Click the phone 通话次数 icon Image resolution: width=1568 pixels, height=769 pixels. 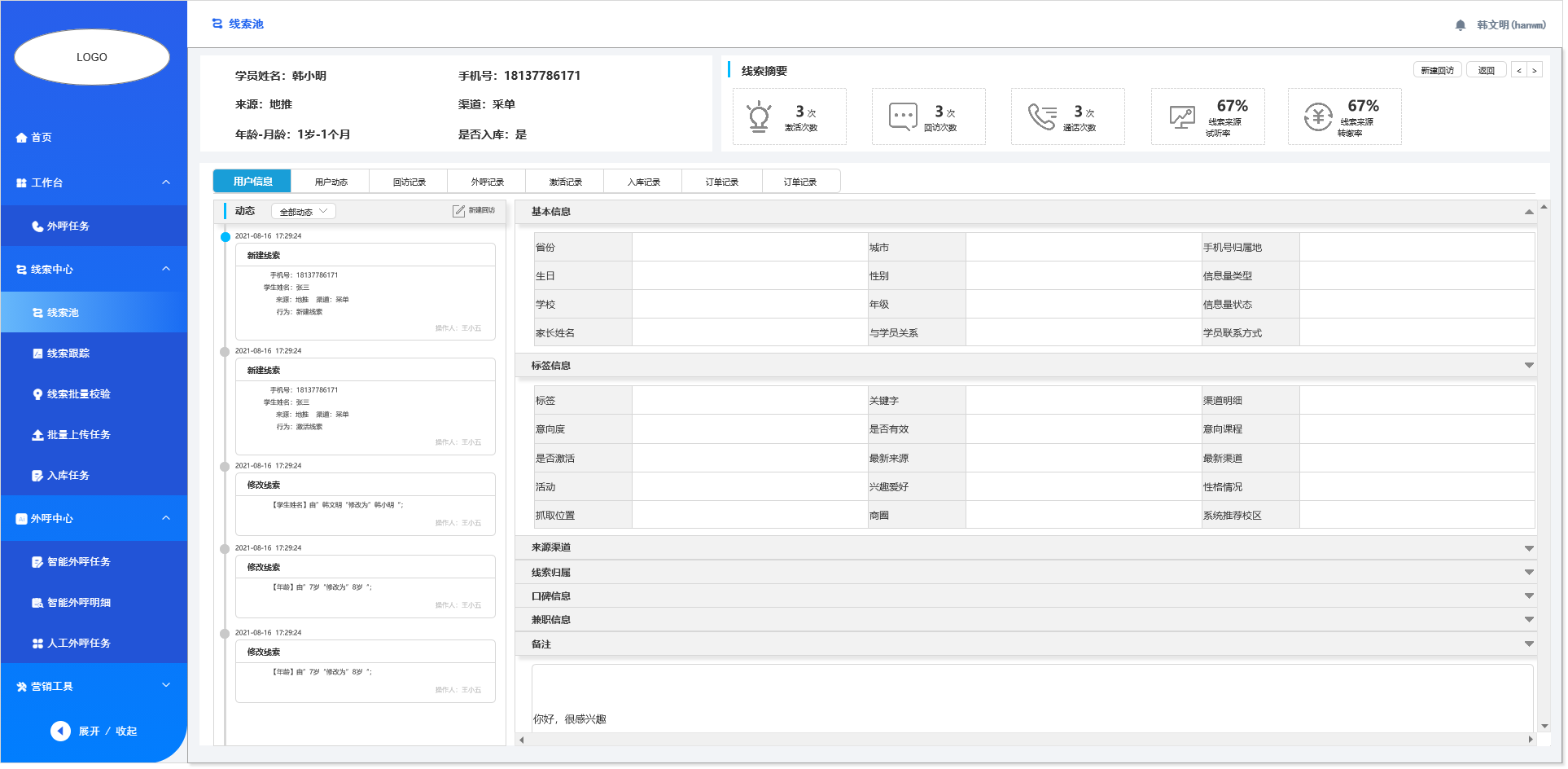pos(1042,116)
